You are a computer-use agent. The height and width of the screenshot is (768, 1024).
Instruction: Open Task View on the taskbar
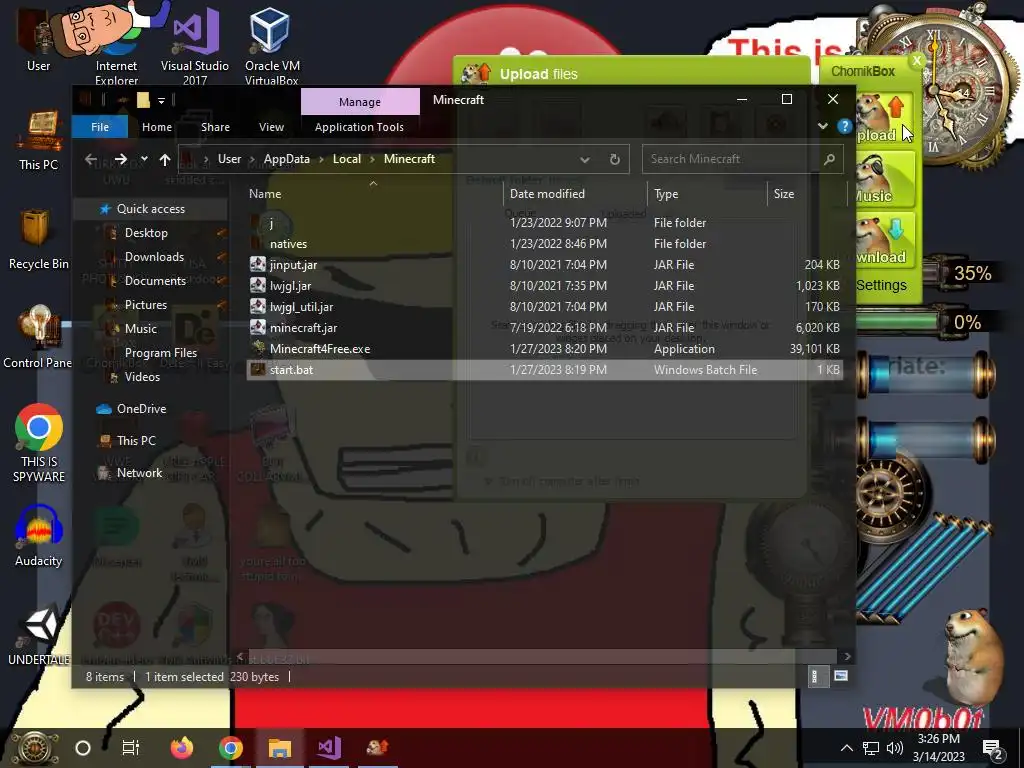(131, 748)
